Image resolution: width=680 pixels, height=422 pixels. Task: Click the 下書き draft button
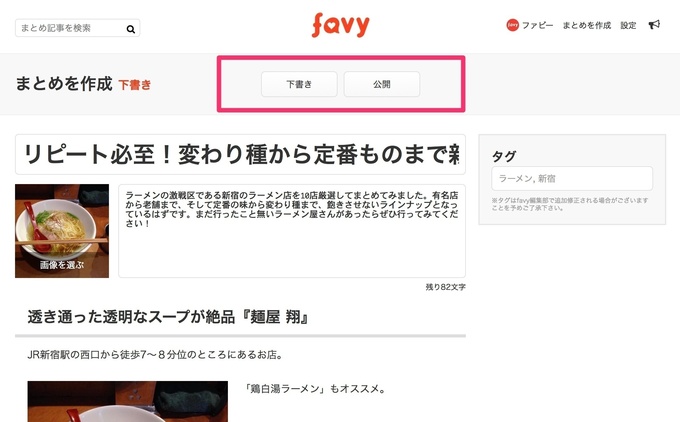(299, 84)
